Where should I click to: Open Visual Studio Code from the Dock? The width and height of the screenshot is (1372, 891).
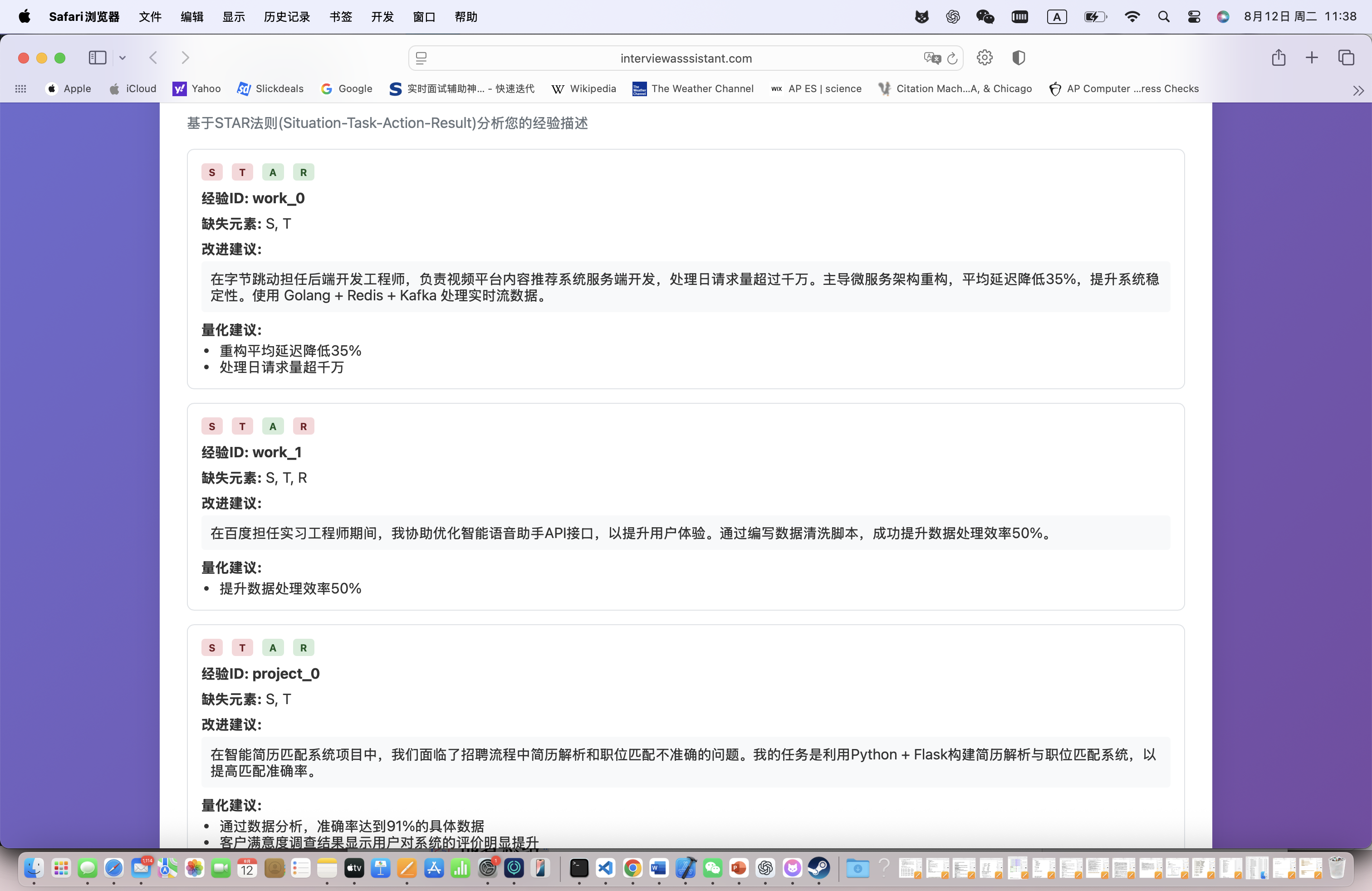pyautogui.click(x=605, y=868)
